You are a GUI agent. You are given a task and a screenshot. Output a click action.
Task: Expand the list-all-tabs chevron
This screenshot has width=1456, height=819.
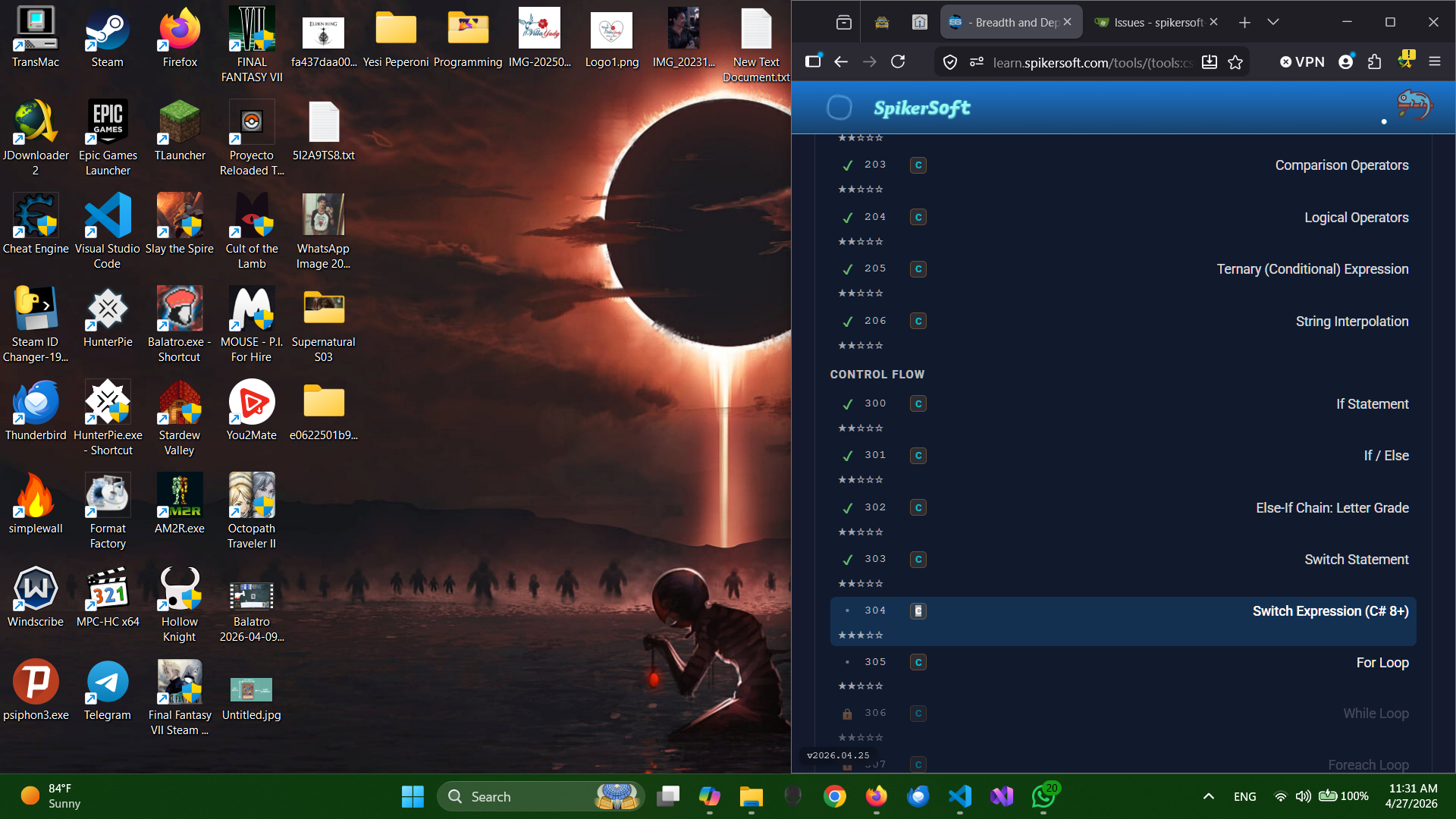tap(1273, 22)
